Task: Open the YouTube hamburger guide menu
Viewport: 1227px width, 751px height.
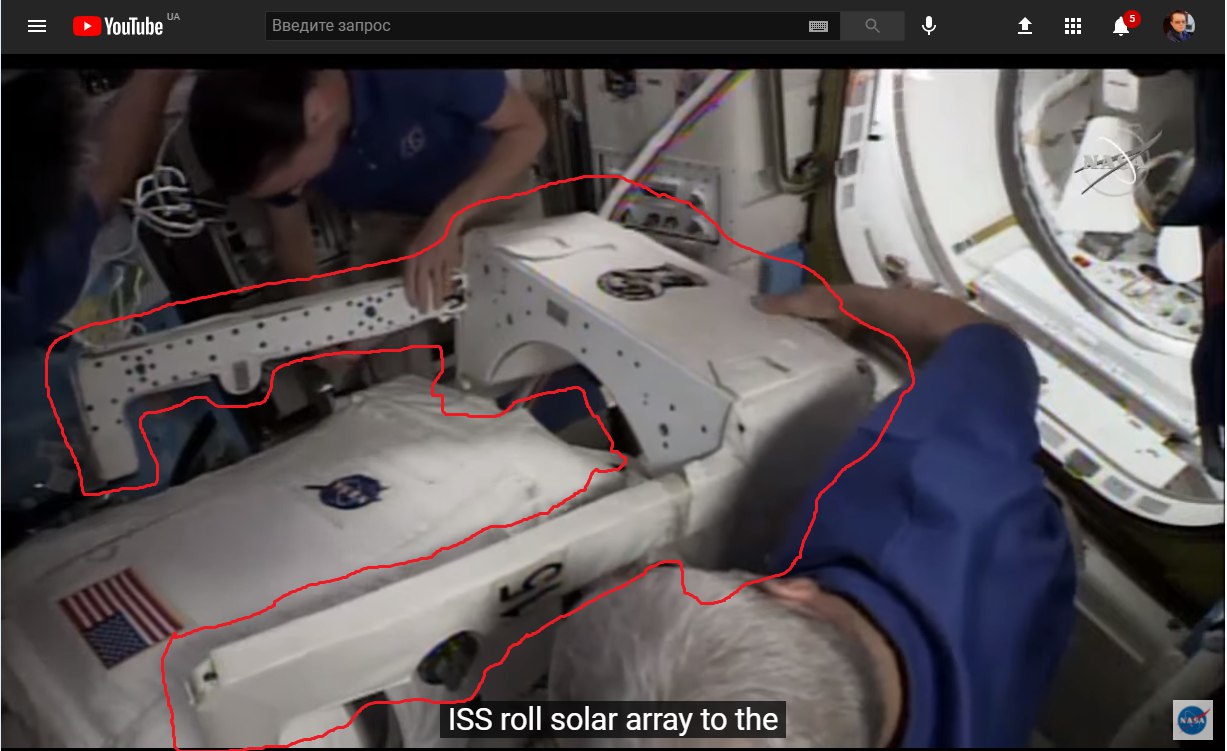Action: [37, 26]
